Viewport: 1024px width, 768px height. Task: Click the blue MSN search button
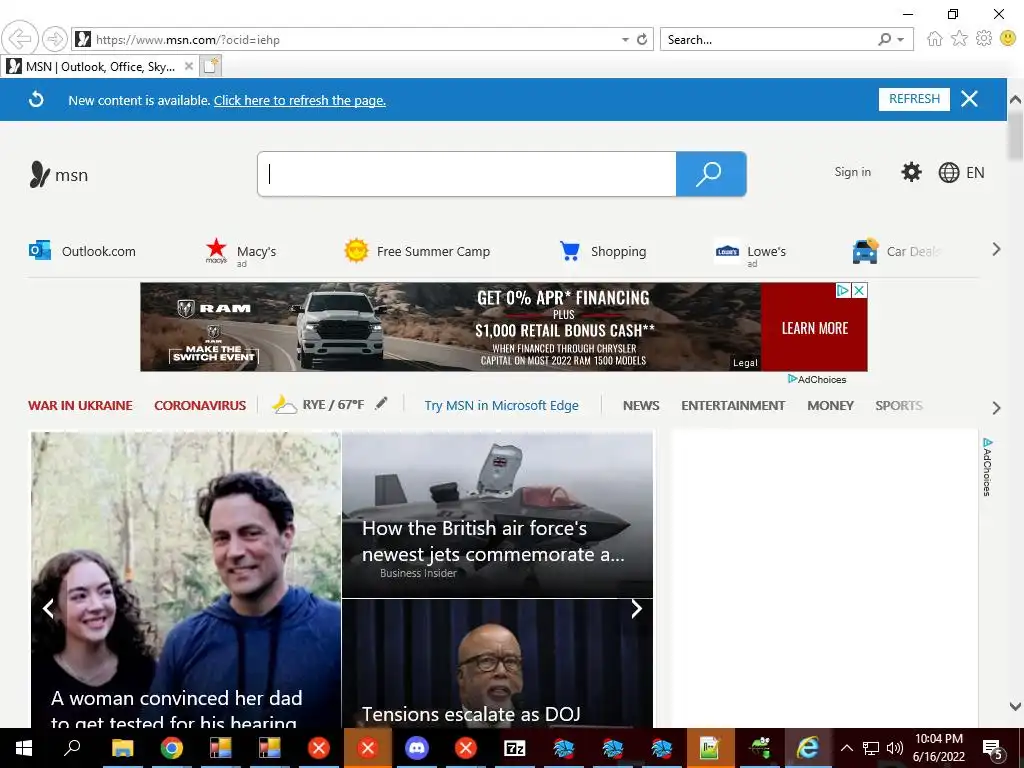tap(711, 174)
